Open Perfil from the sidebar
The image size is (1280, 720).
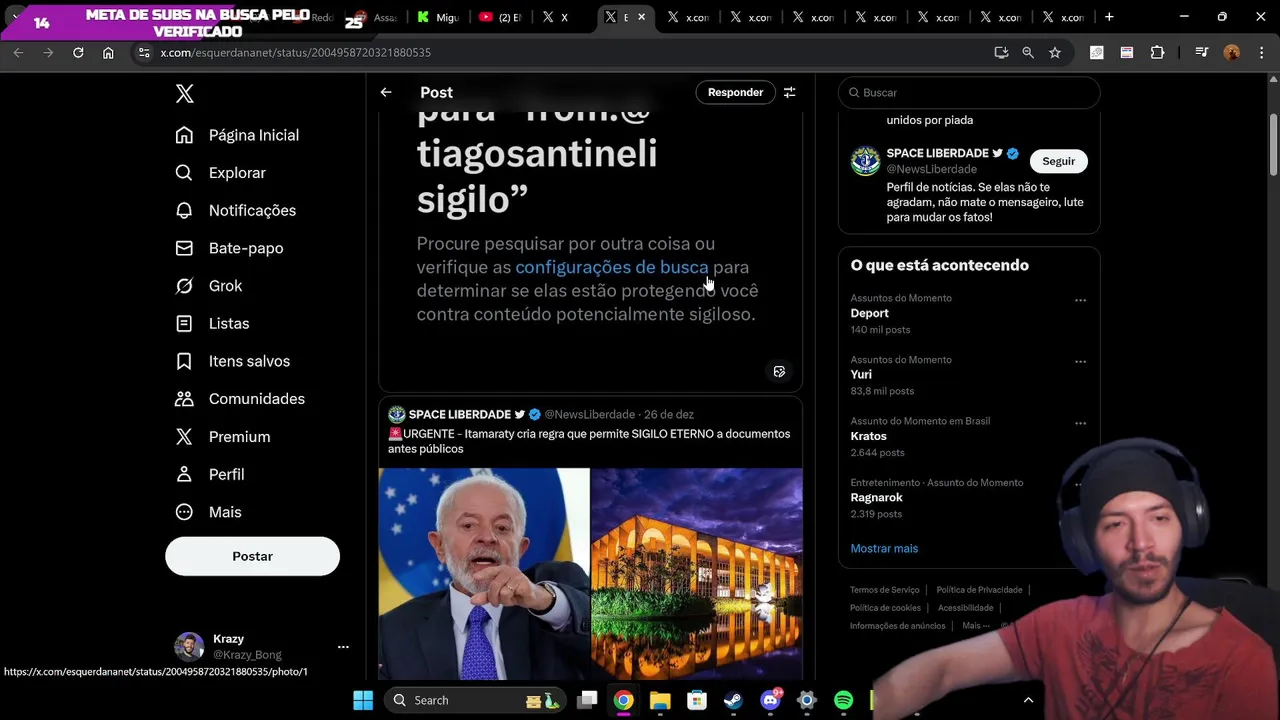coord(209,474)
